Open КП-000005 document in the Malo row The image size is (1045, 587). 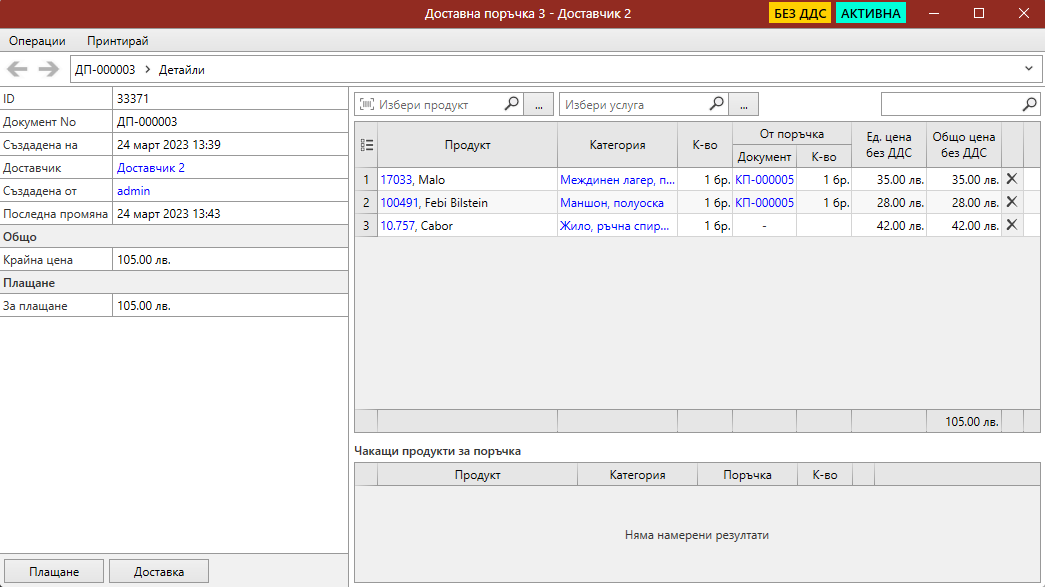coord(764,180)
